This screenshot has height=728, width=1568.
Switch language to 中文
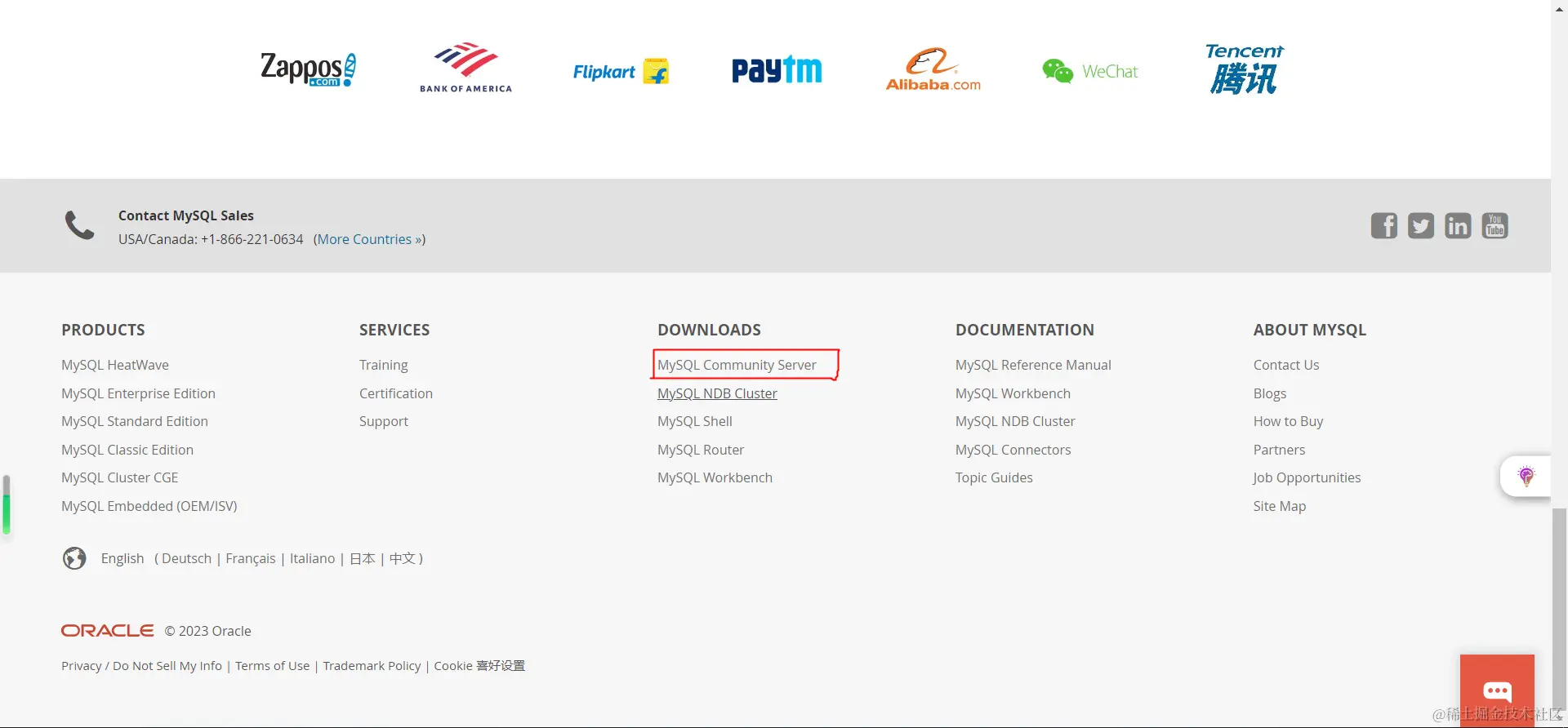pyautogui.click(x=403, y=558)
